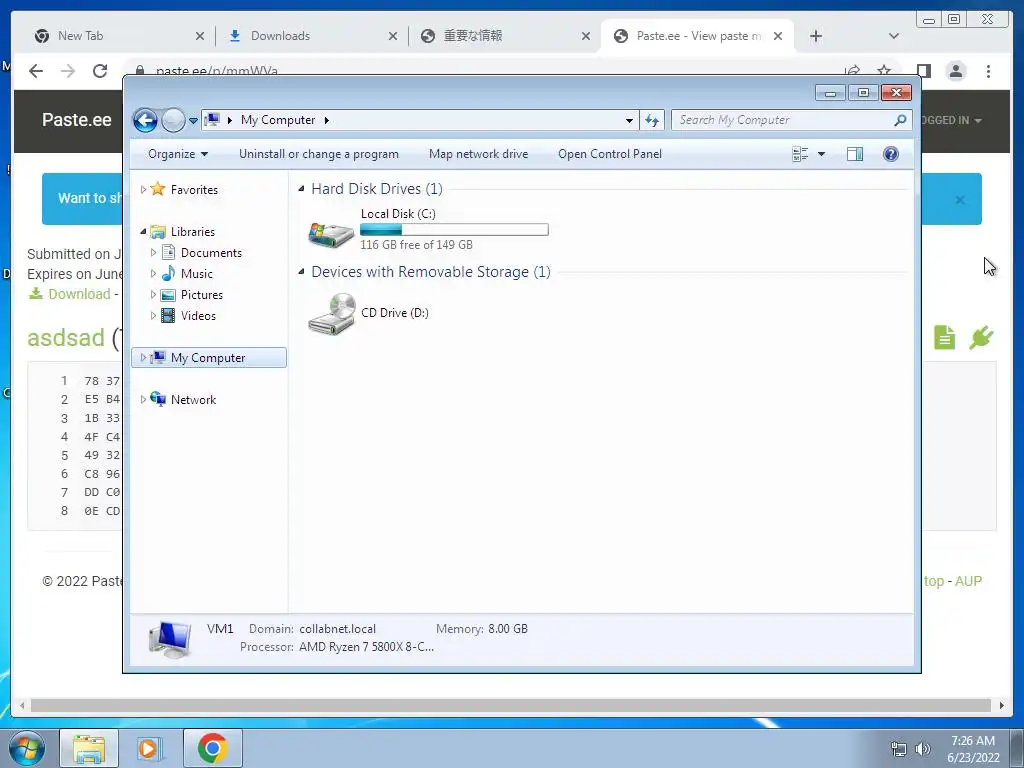The image size is (1024, 768).
Task: Collapse the Hard Disk Drives group
Action: click(301, 189)
